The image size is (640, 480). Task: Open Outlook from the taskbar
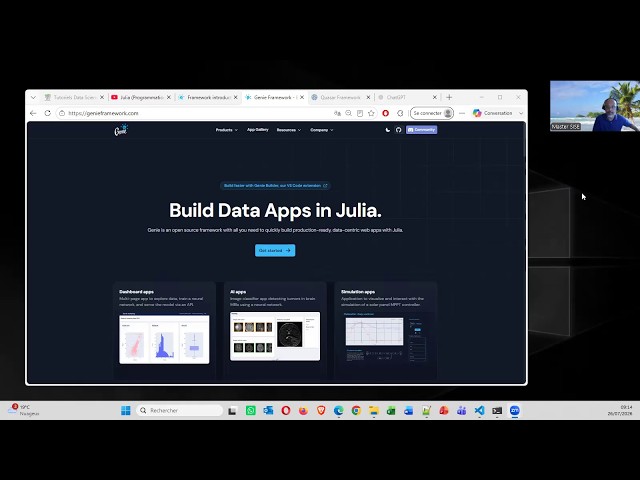[x=268, y=411]
